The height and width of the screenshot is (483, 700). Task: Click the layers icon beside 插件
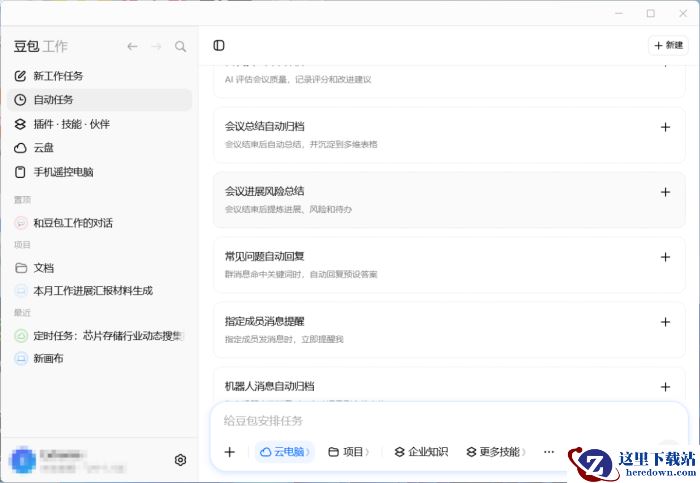20,124
